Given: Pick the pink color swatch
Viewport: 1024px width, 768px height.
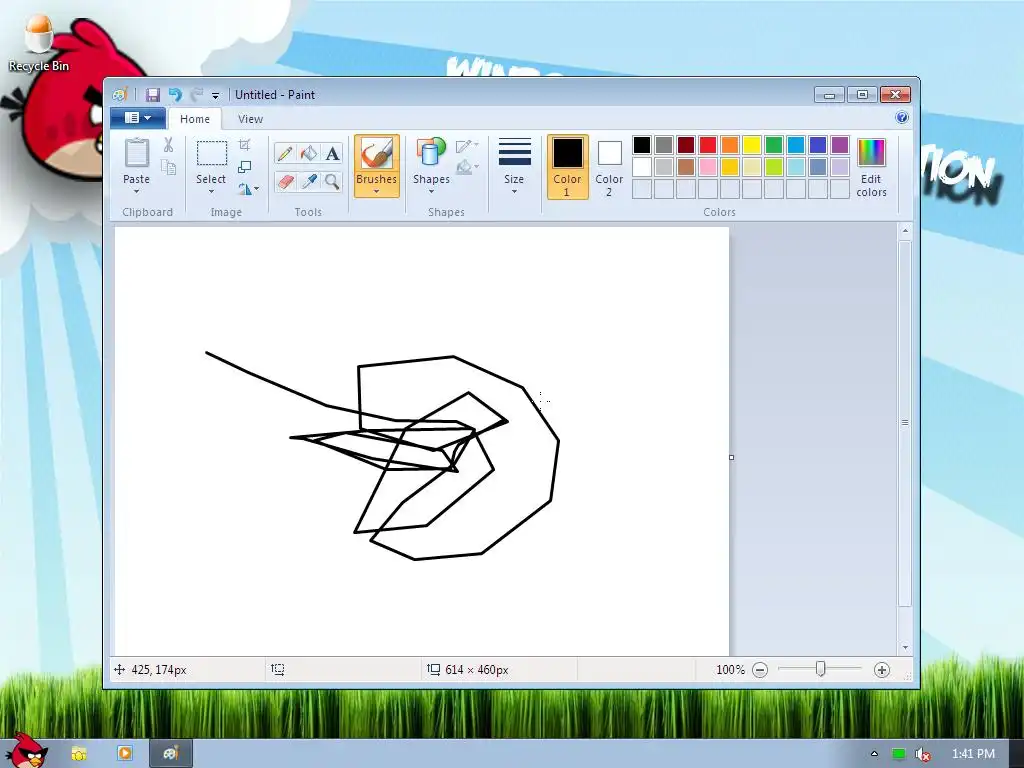Looking at the screenshot, I should [x=707, y=167].
